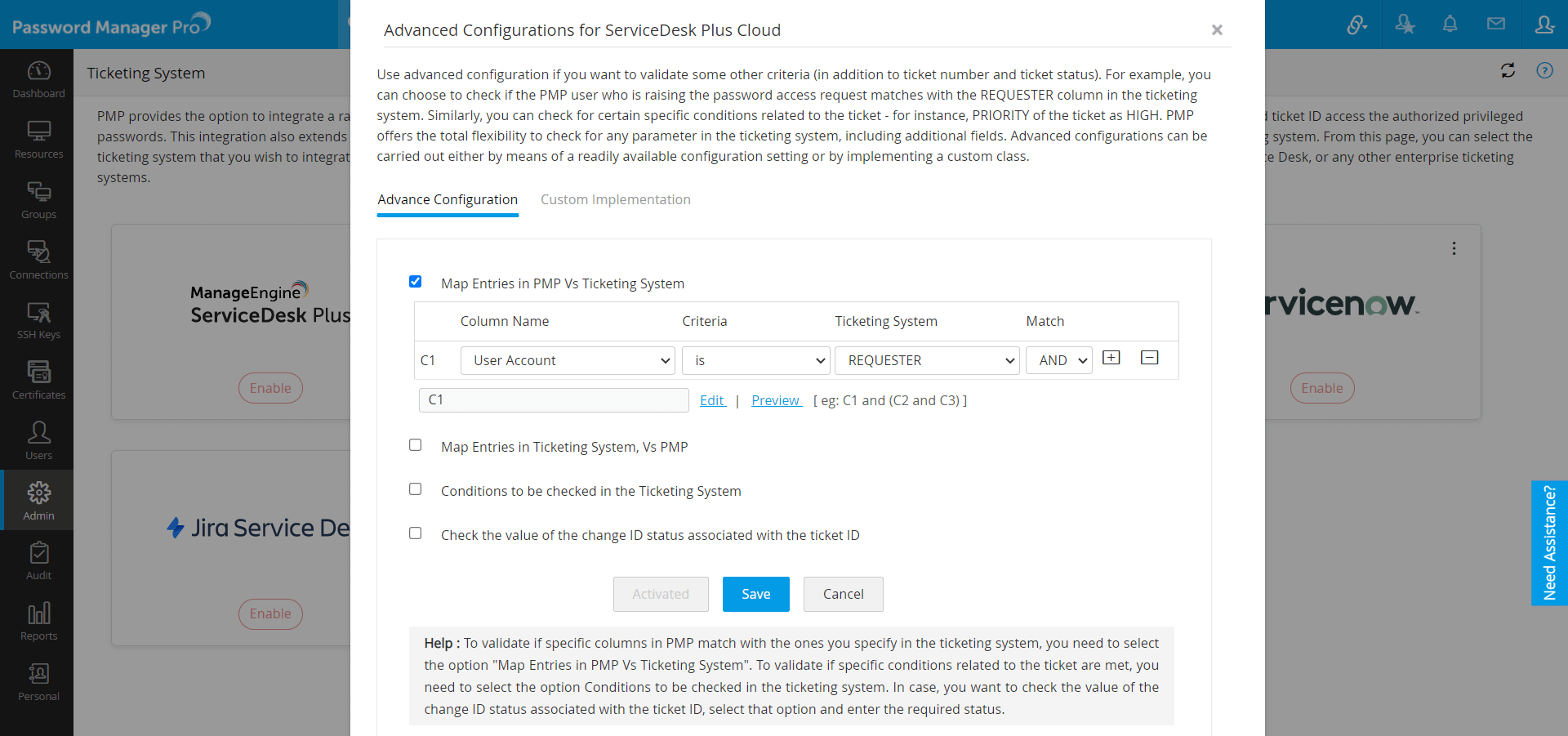1568x736 pixels.
Task: Open the REQUESTER ticketing system dropdown
Action: click(927, 360)
